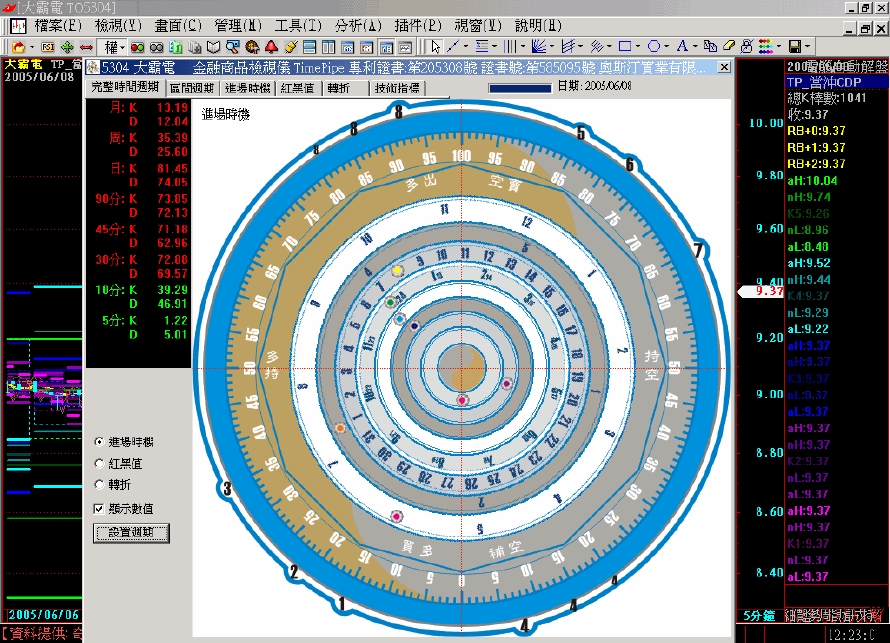Click the alarm bell toolbar icon
890x643 pixels.
pyautogui.click(x=271, y=47)
